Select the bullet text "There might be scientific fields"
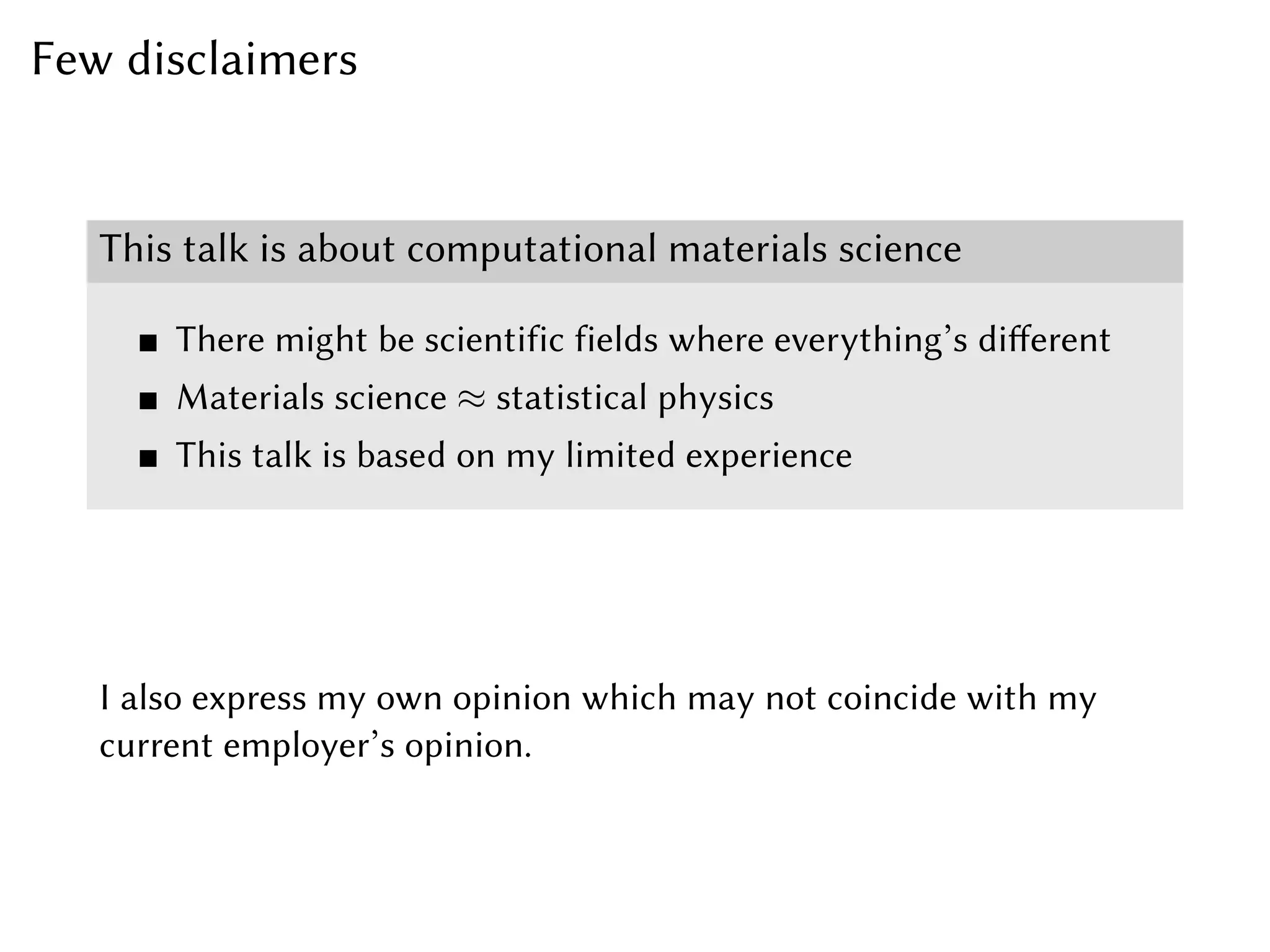 [417, 340]
